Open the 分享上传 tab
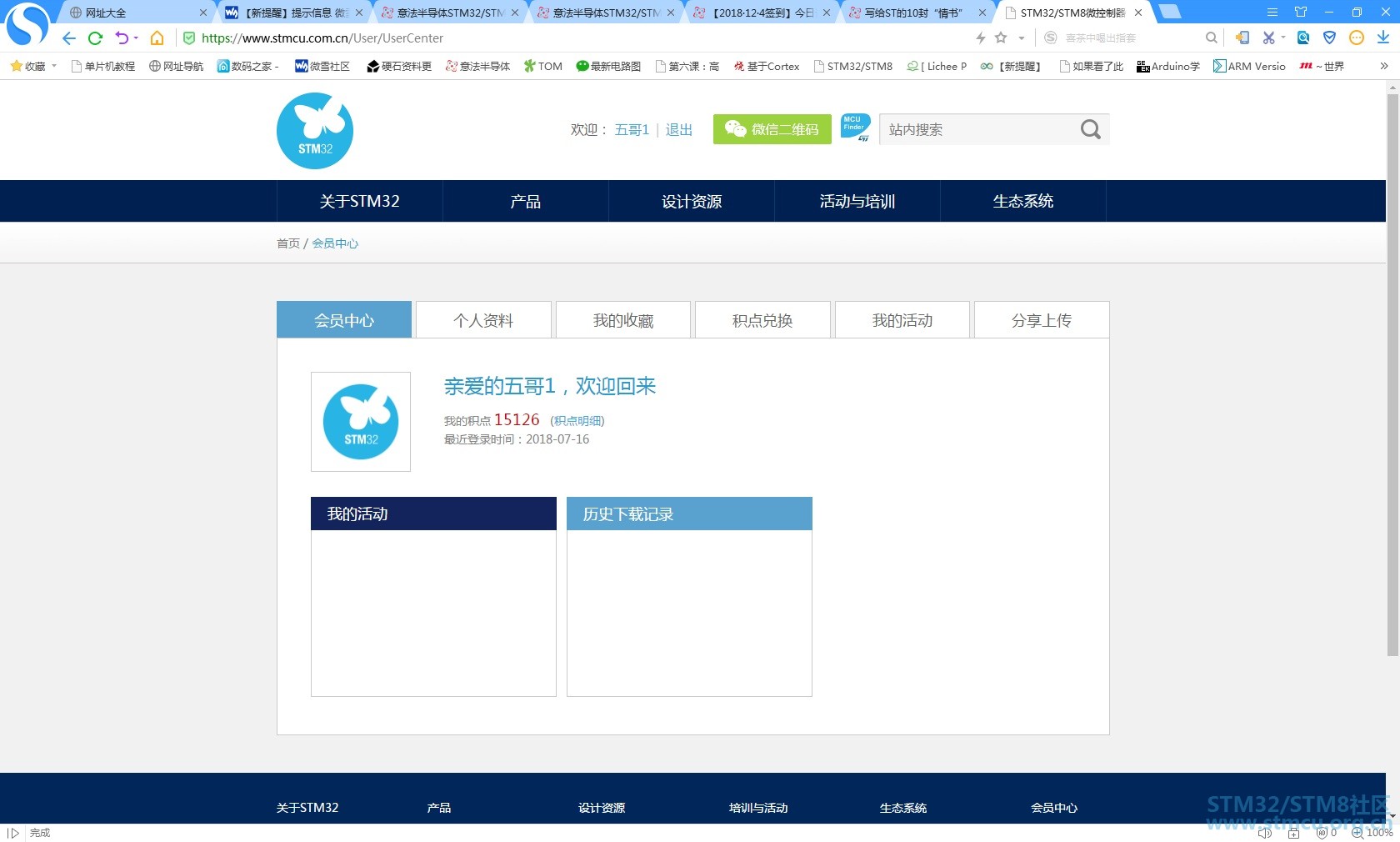This screenshot has width=1400, height=842. (x=1042, y=320)
